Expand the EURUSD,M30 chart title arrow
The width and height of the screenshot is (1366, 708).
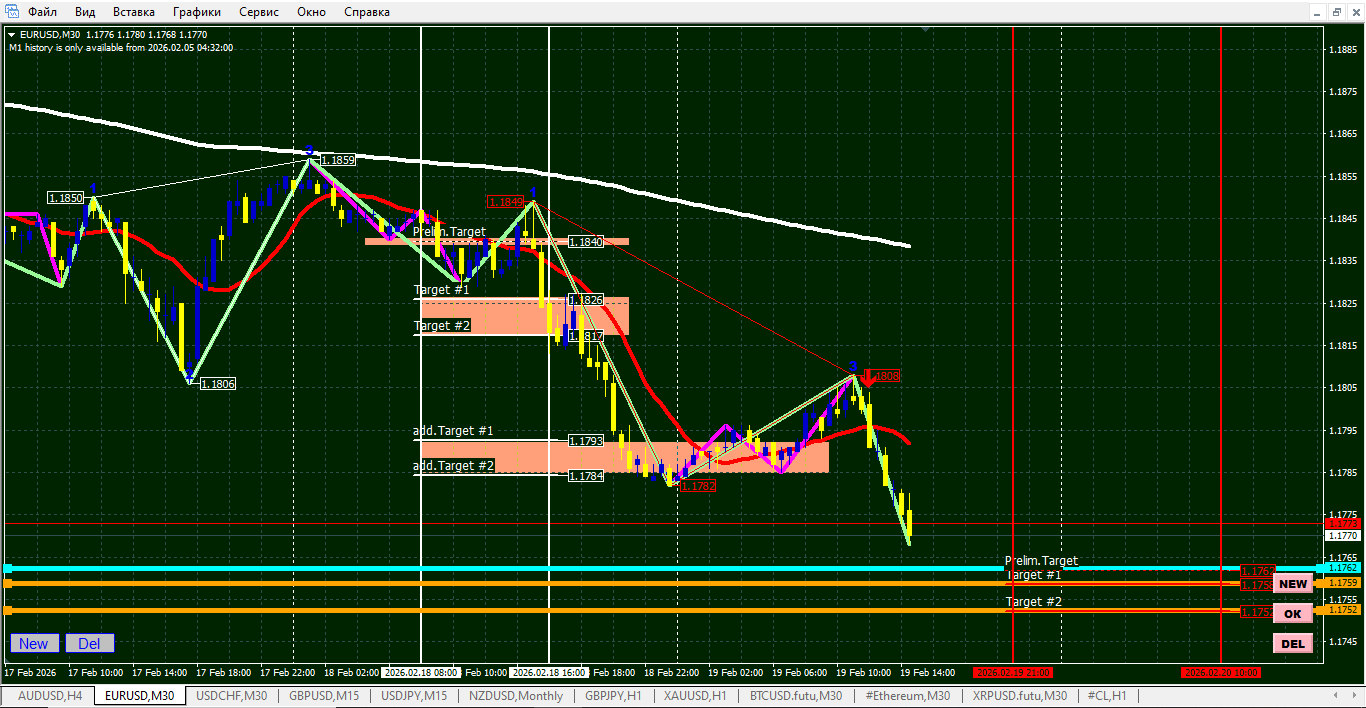[11, 34]
